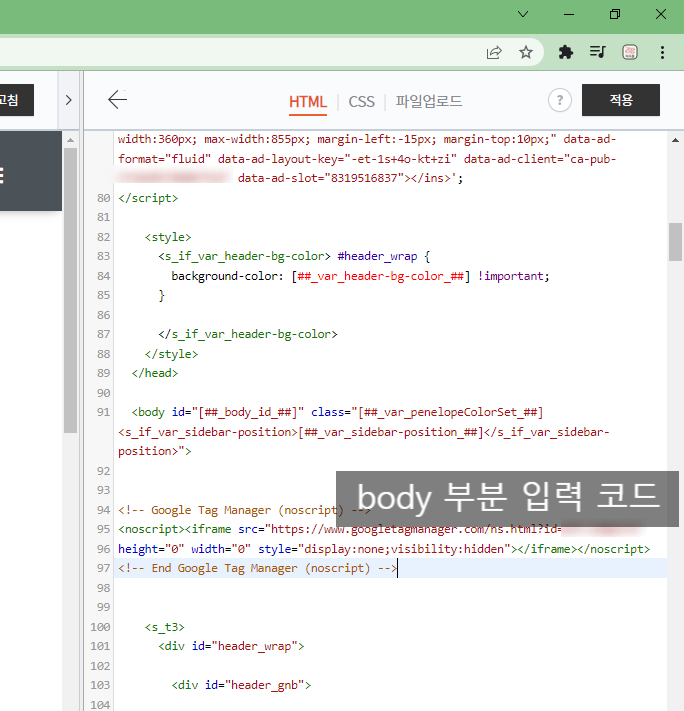Expand the side panel with chevron arrow
Image resolution: width=684 pixels, height=711 pixels.
(x=68, y=100)
